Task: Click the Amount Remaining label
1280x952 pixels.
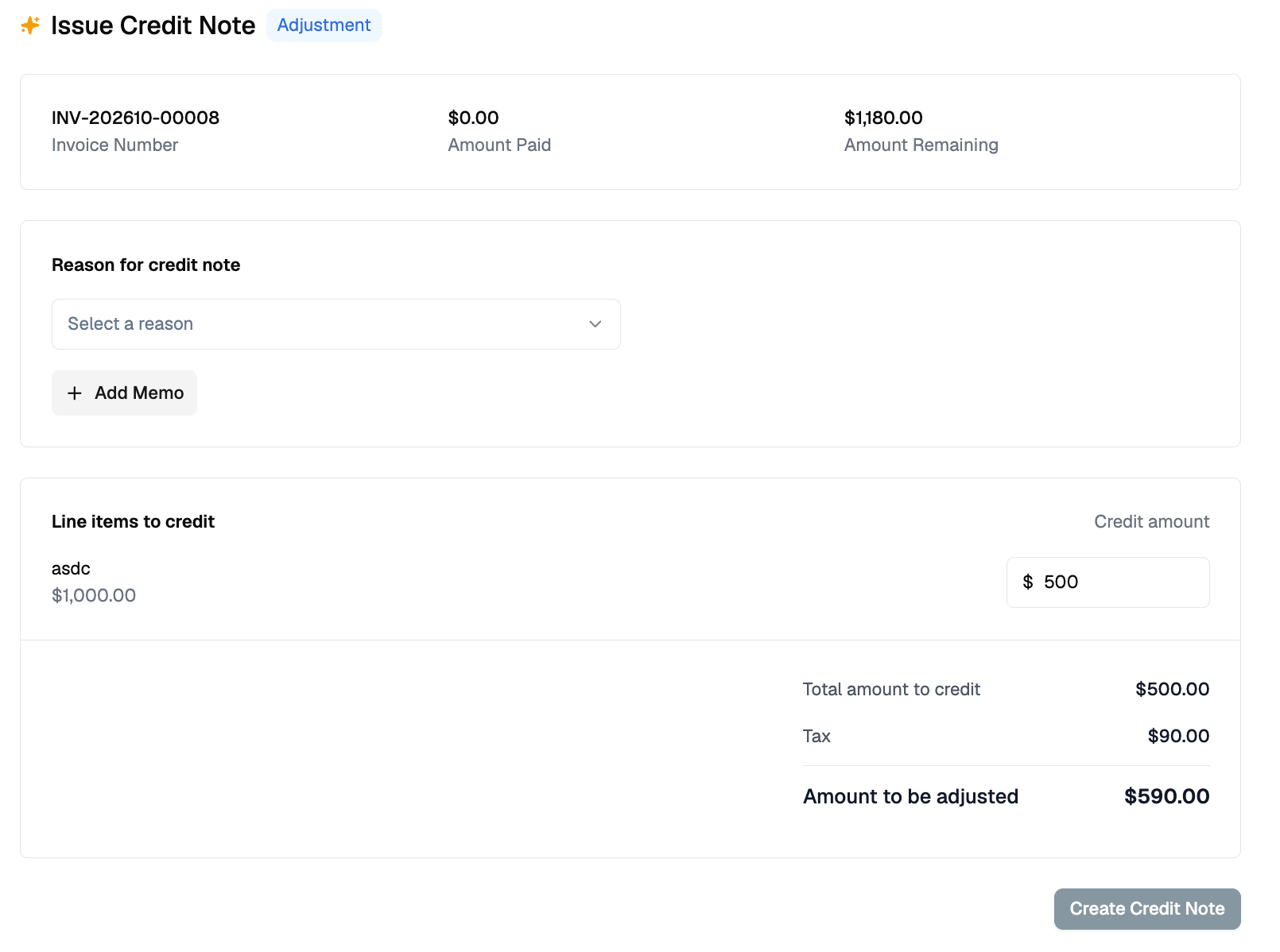Action: click(921, 145)
